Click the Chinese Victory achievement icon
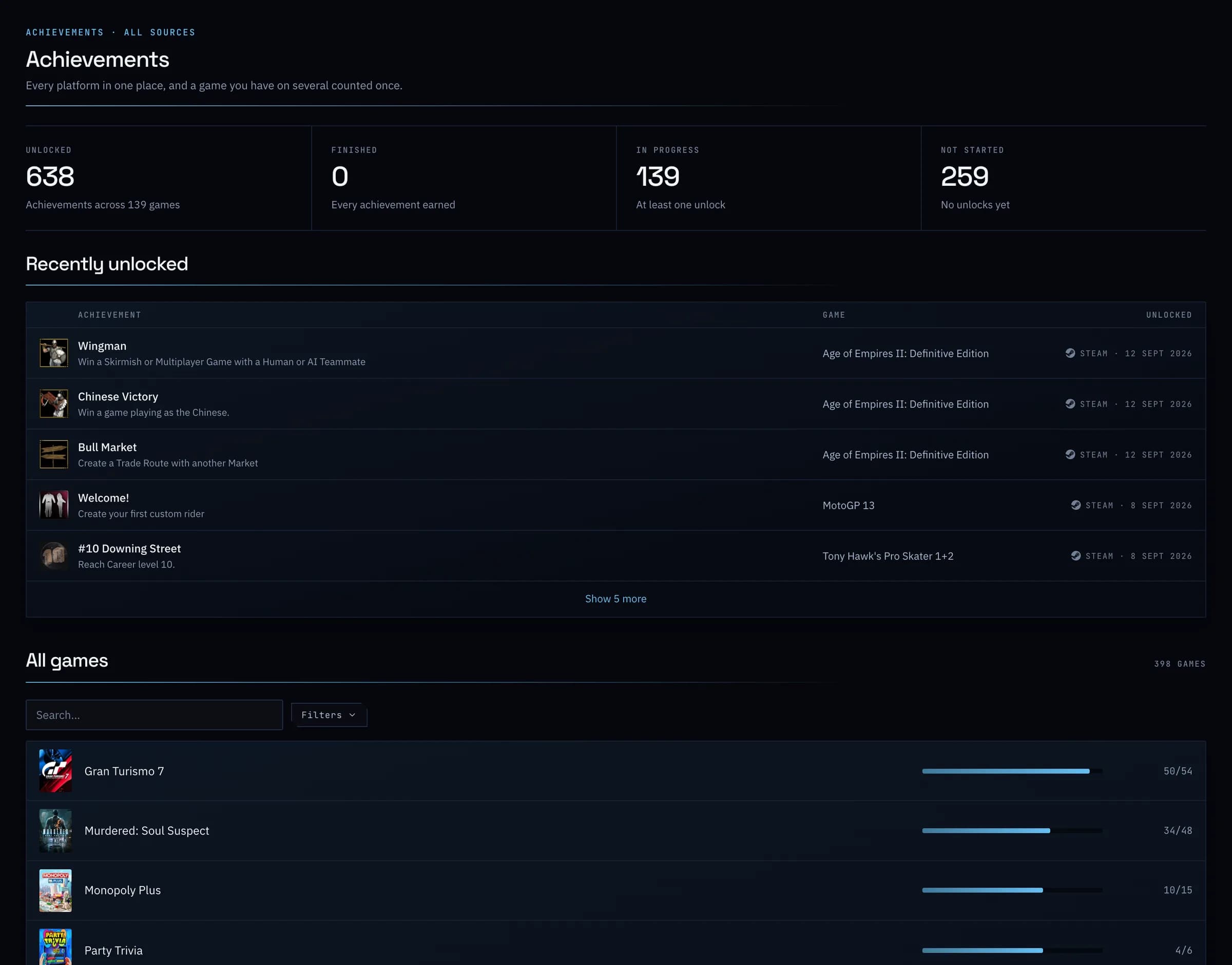The width and height of the screenshot is (1232, 965). [54, 403]
